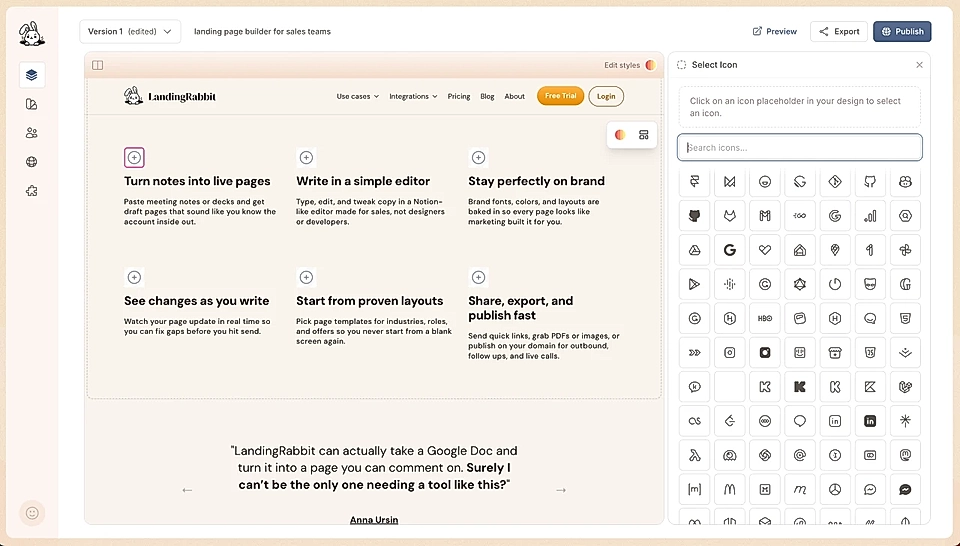
Task: Pick the Linktree asterisk icon
Action: click(x=906, y=422)
